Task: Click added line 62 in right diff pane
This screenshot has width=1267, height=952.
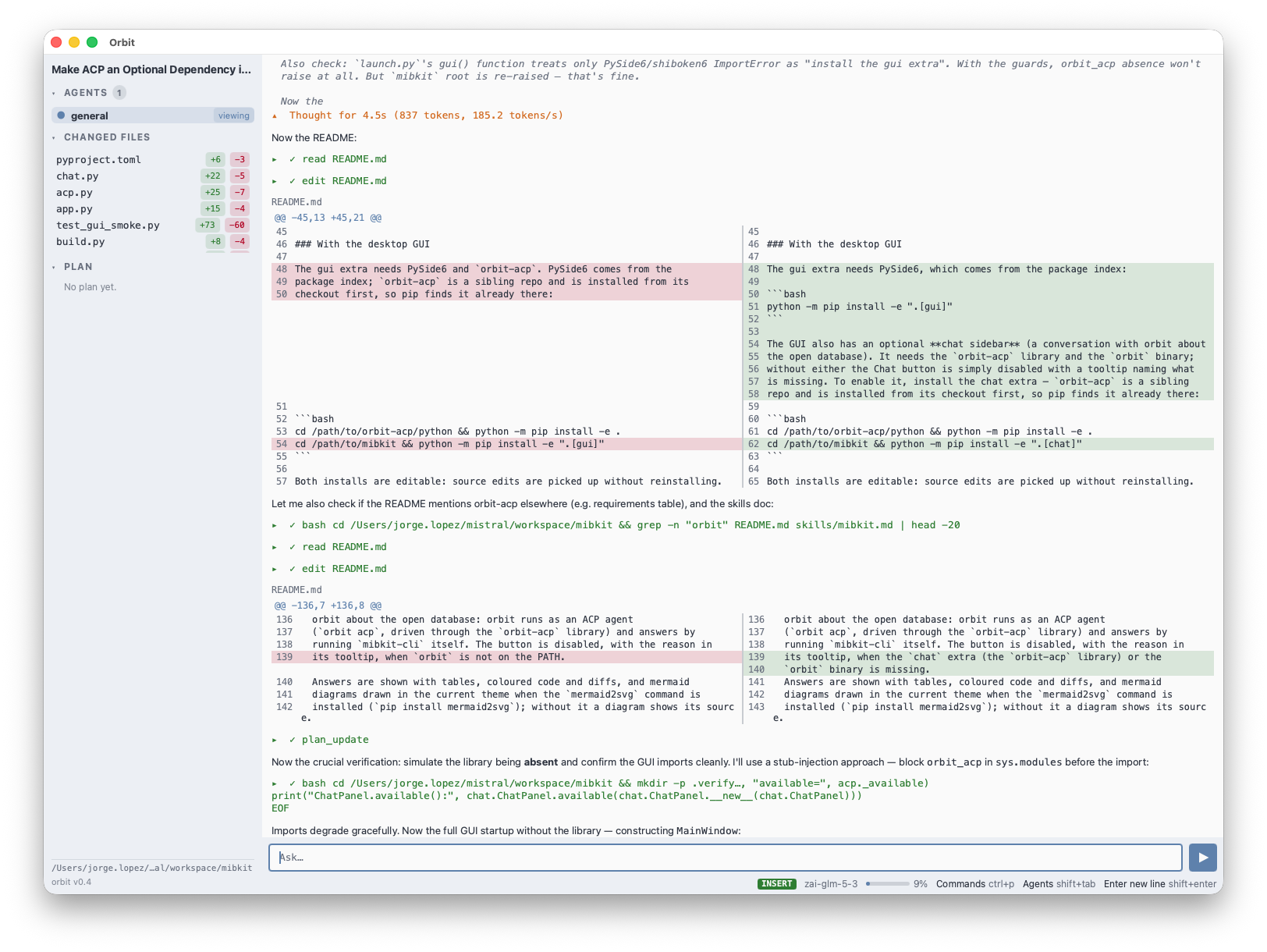Action: coord(978,444)
